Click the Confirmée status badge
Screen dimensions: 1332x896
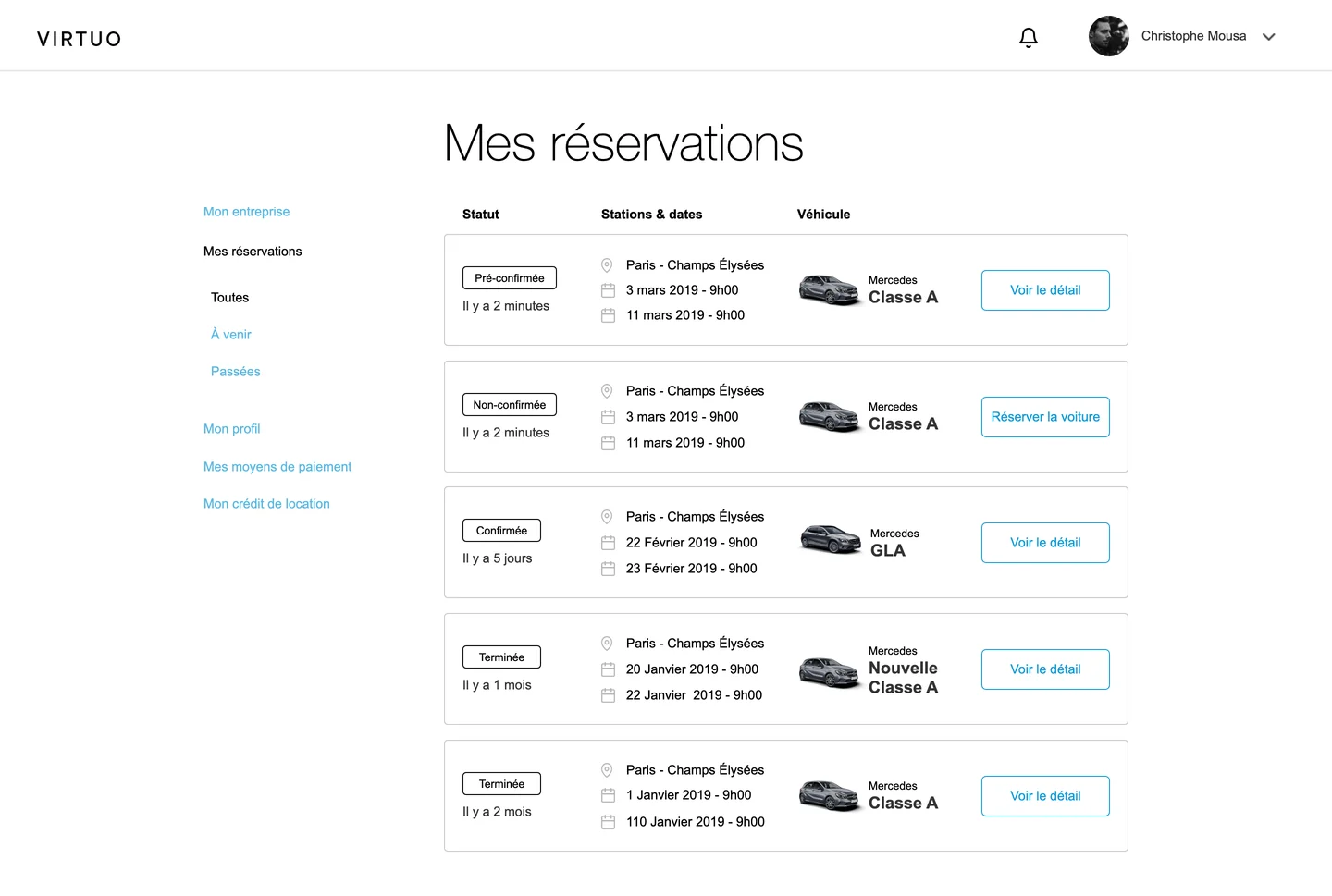[501, 531]
